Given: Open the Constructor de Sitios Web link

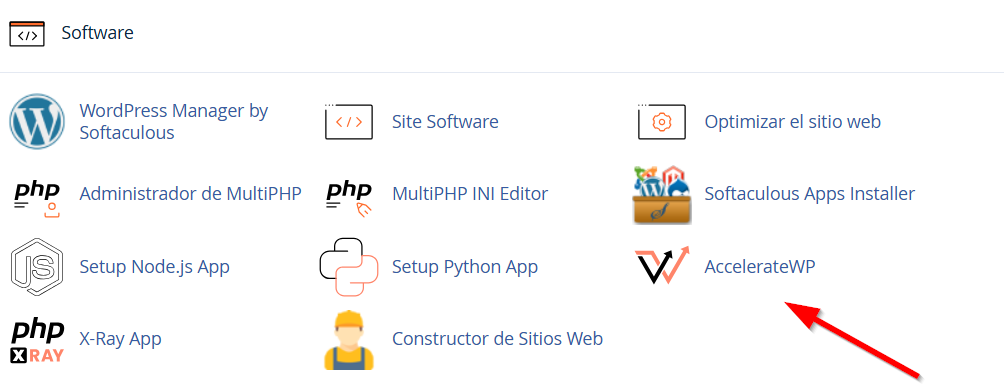Looking at the screenshot, I should (x=498, y=338).
